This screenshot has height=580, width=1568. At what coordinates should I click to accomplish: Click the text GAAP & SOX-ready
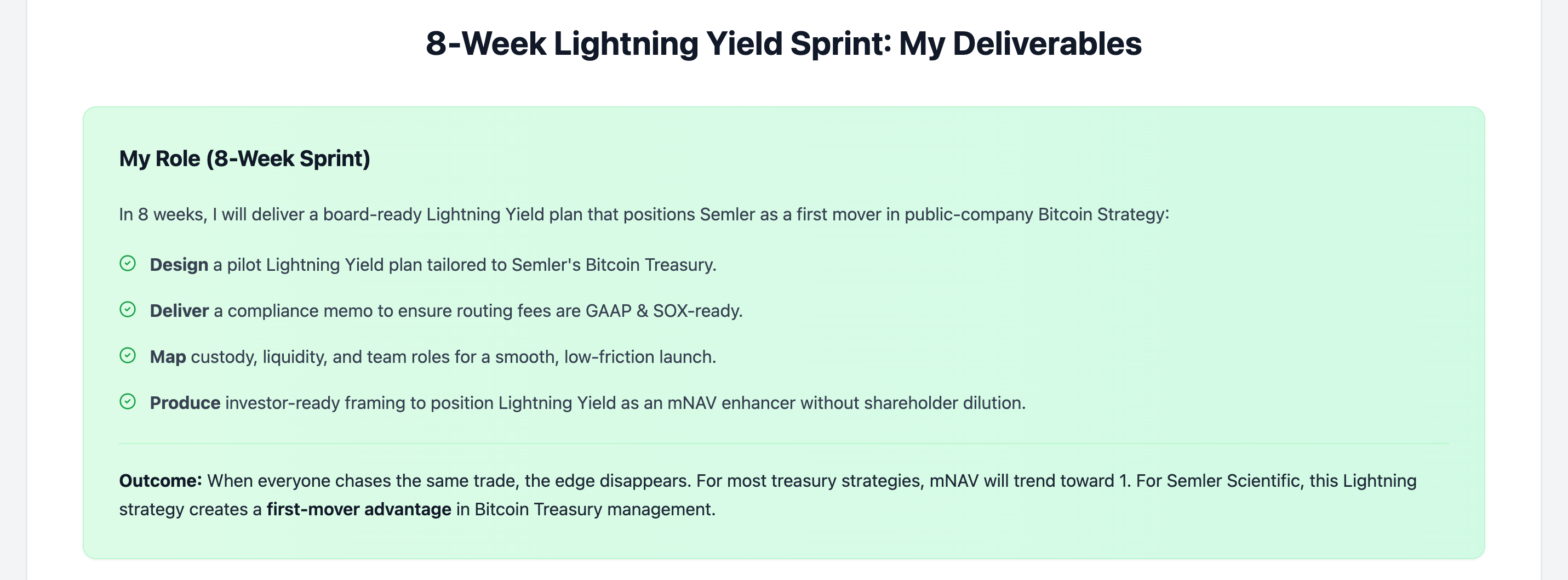point(663,311)
